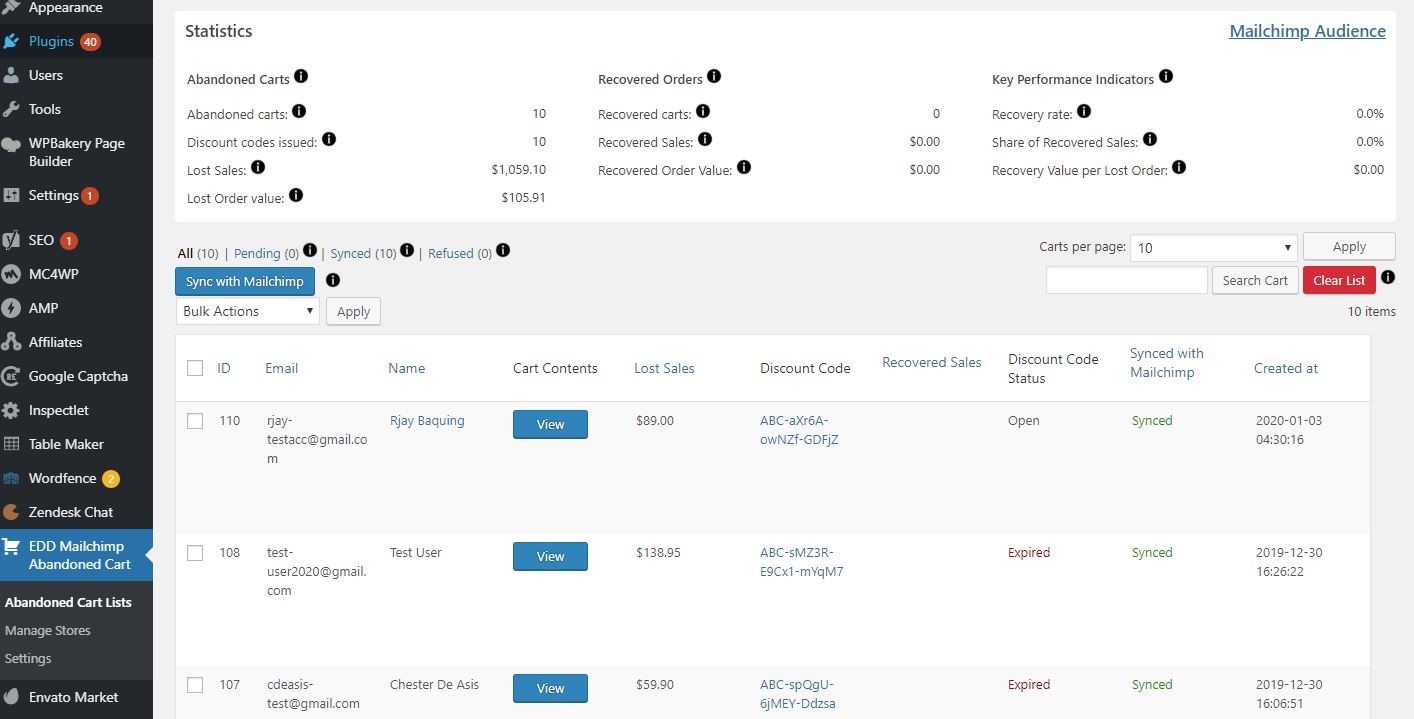Click info icon next to Lost Sales statistic
1414x719 pixels.
(x=258, y=167)
